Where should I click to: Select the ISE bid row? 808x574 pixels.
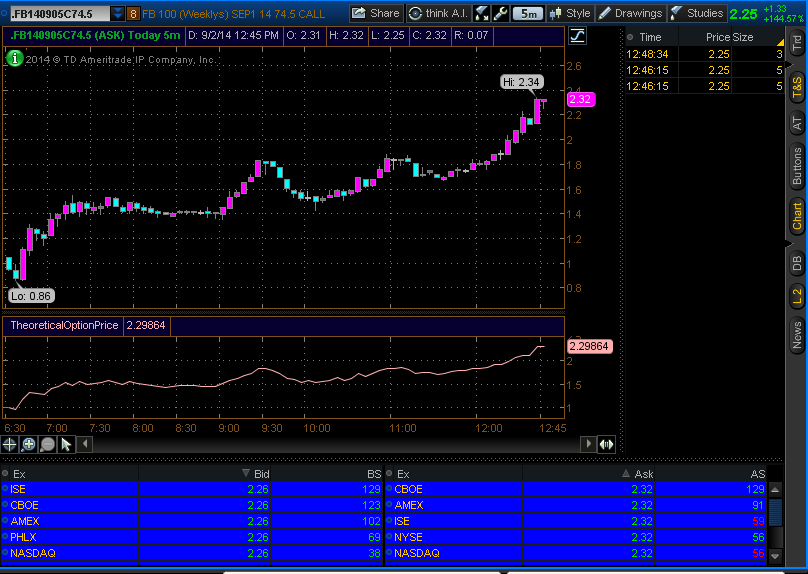[x=192, y=489]
